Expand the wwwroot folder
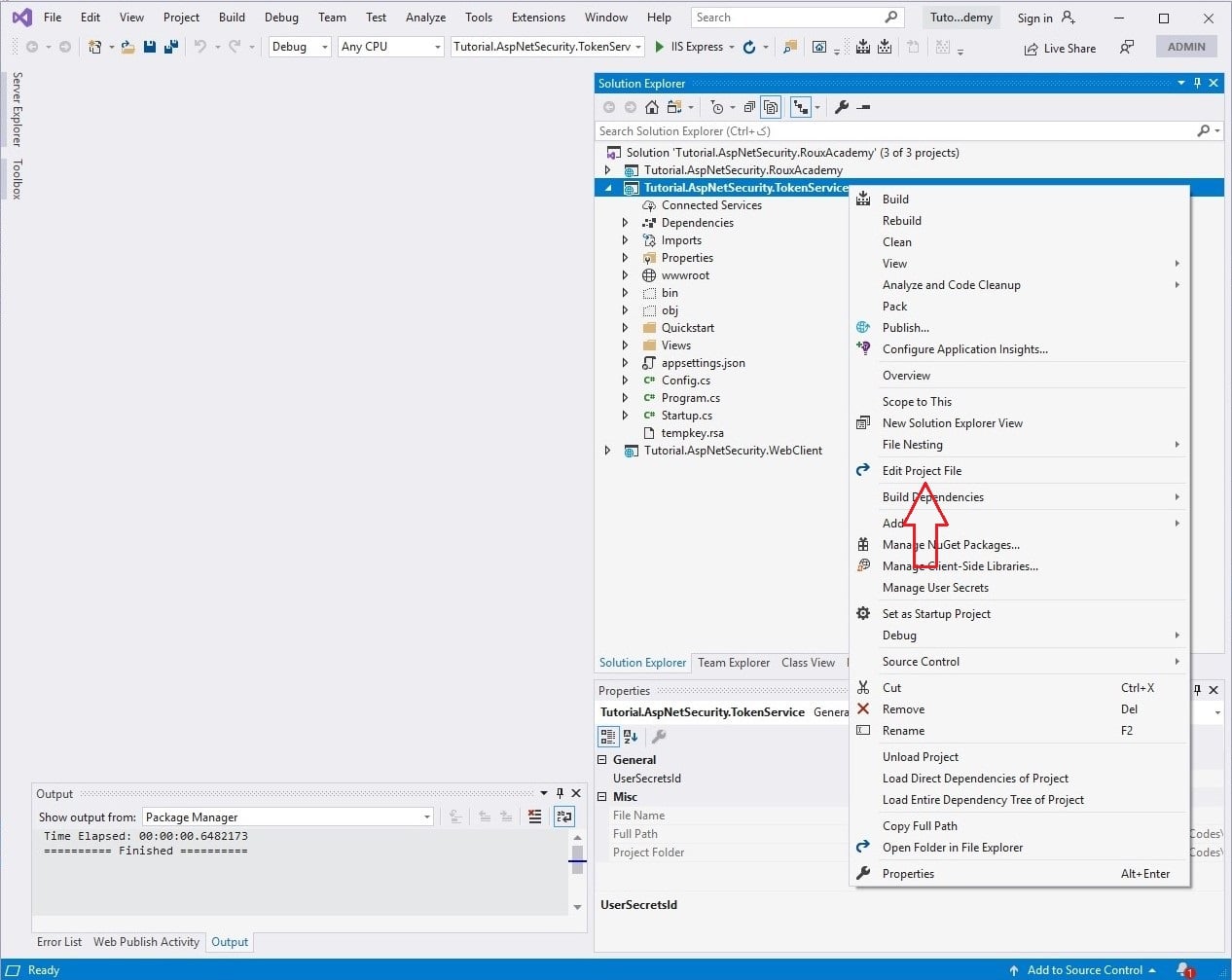 (x=624, y=275)
